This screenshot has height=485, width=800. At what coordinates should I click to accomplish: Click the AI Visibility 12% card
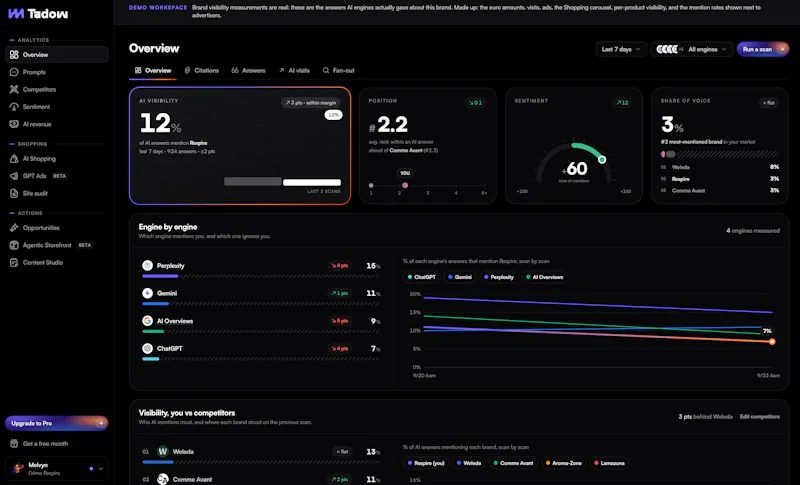(x=240, y=146)
